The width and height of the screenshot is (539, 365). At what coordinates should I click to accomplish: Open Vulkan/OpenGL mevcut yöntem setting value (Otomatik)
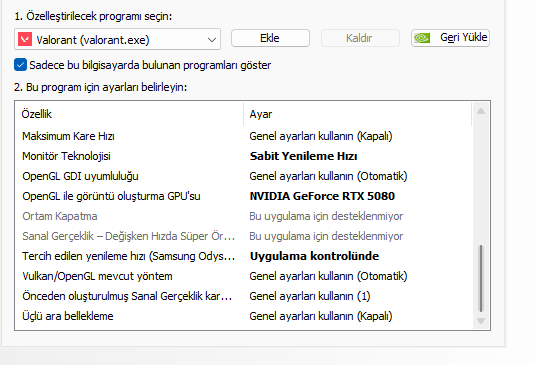[x=328, y=276]
